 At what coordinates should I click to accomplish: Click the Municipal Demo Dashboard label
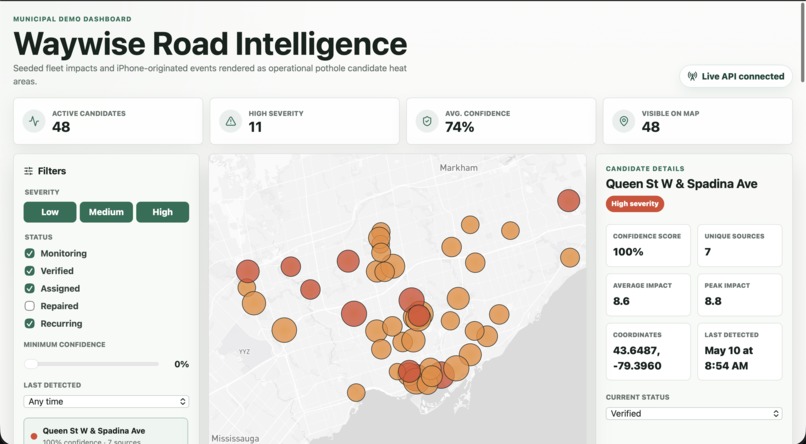[72, 19]
